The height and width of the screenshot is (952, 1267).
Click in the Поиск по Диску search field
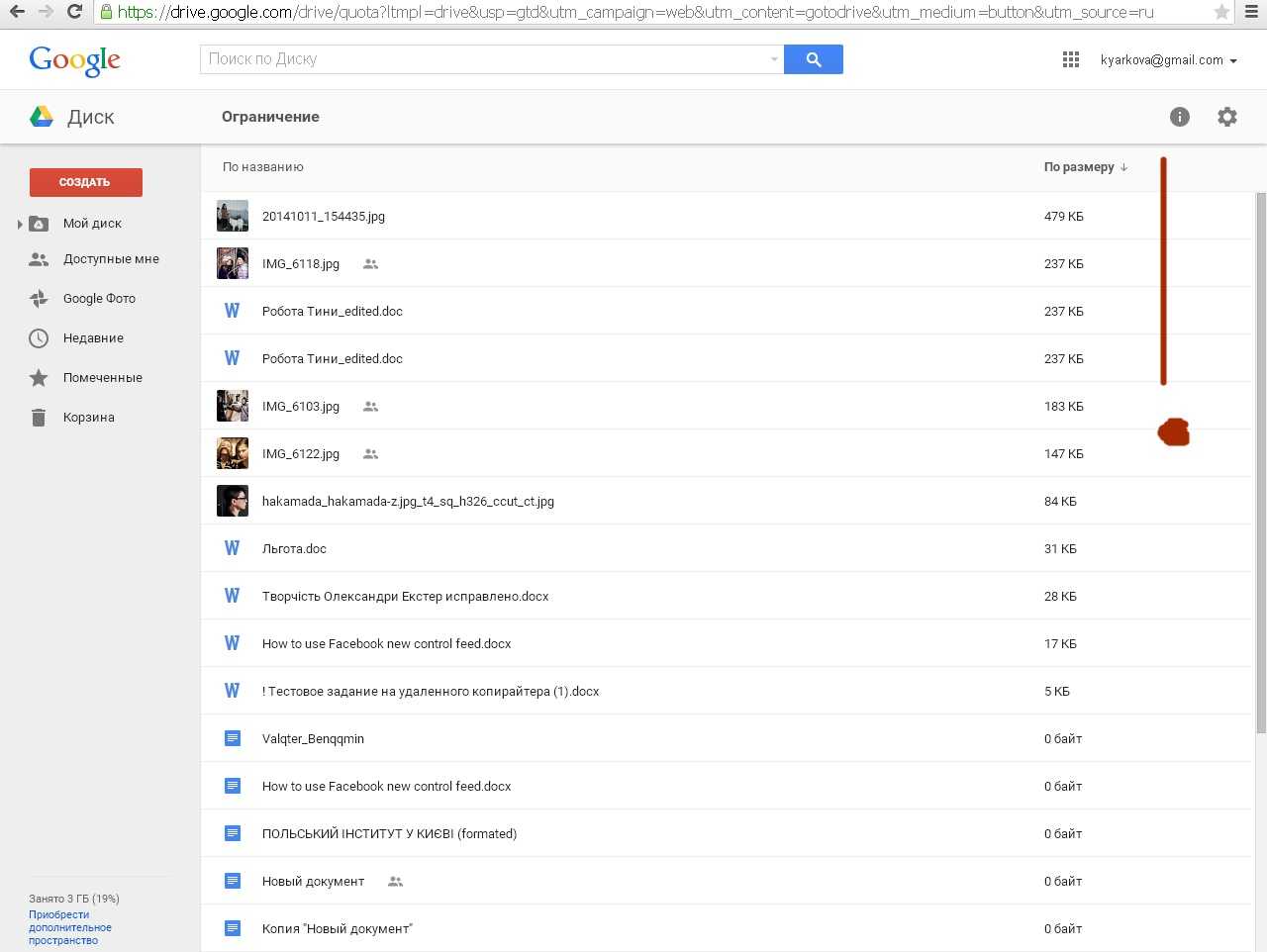click(492, 59)
